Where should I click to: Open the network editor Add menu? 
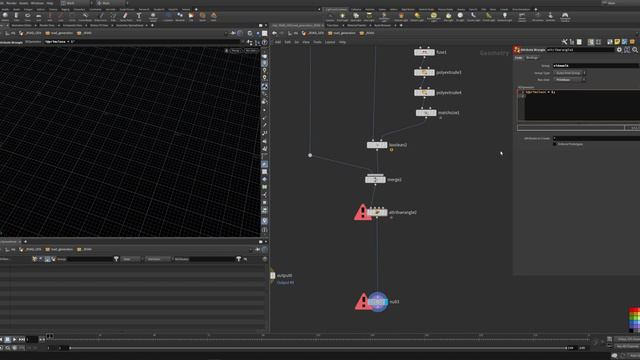[x=278, y=42]
